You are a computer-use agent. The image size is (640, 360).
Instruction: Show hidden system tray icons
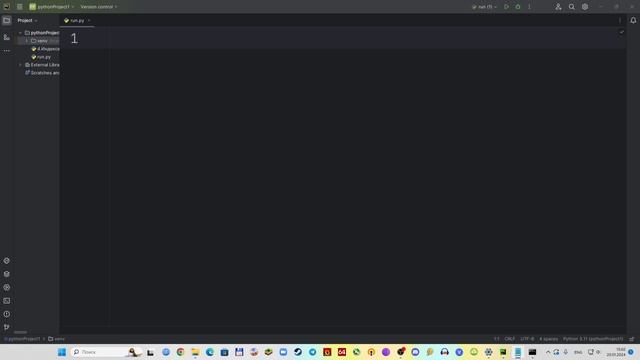pos(548,352)
